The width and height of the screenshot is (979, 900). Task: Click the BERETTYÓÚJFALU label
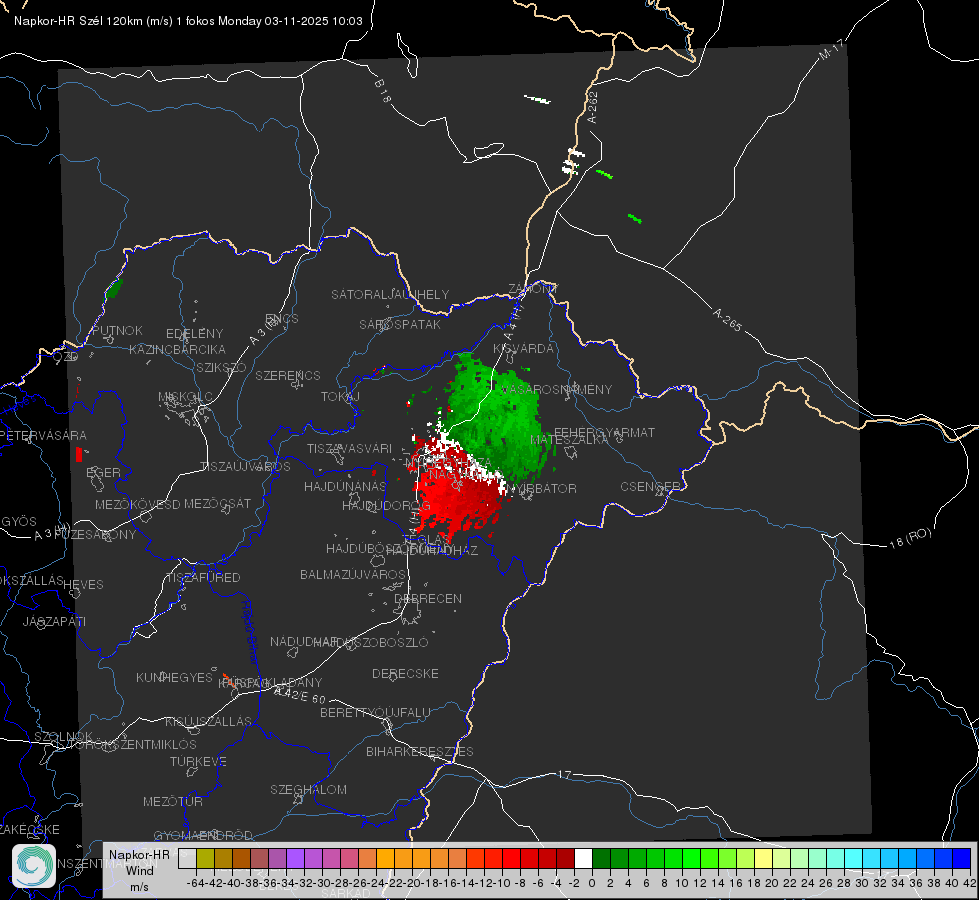(375, 712)
